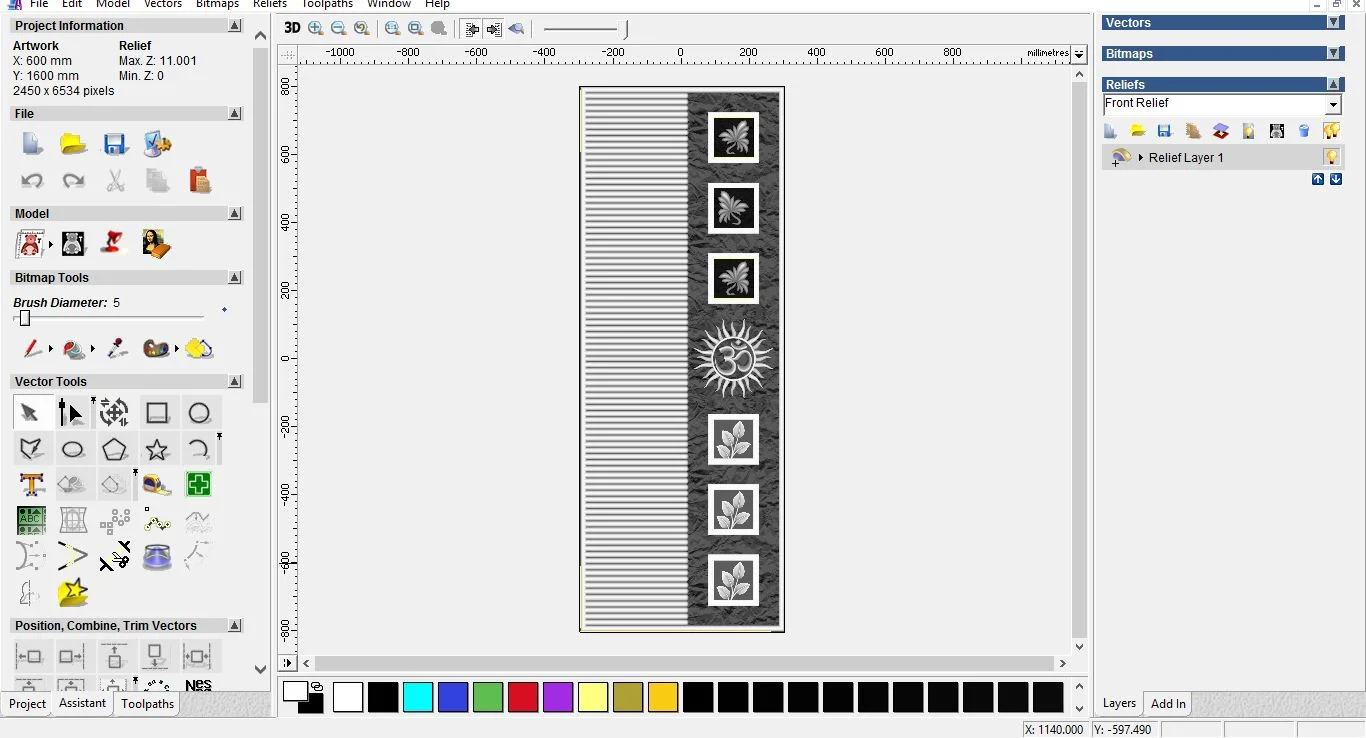The image size is (1366, 738).
Task: Open the Toolpaths menu
Action: [x=327, y=4]
